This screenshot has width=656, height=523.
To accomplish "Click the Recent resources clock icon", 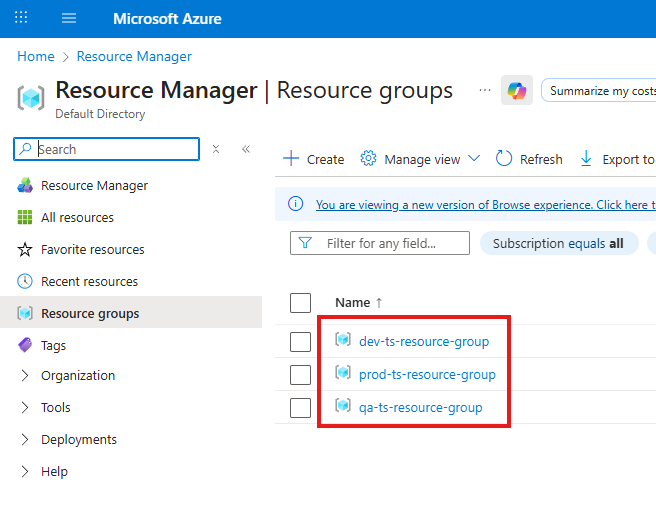I will (x=25, y=281).
